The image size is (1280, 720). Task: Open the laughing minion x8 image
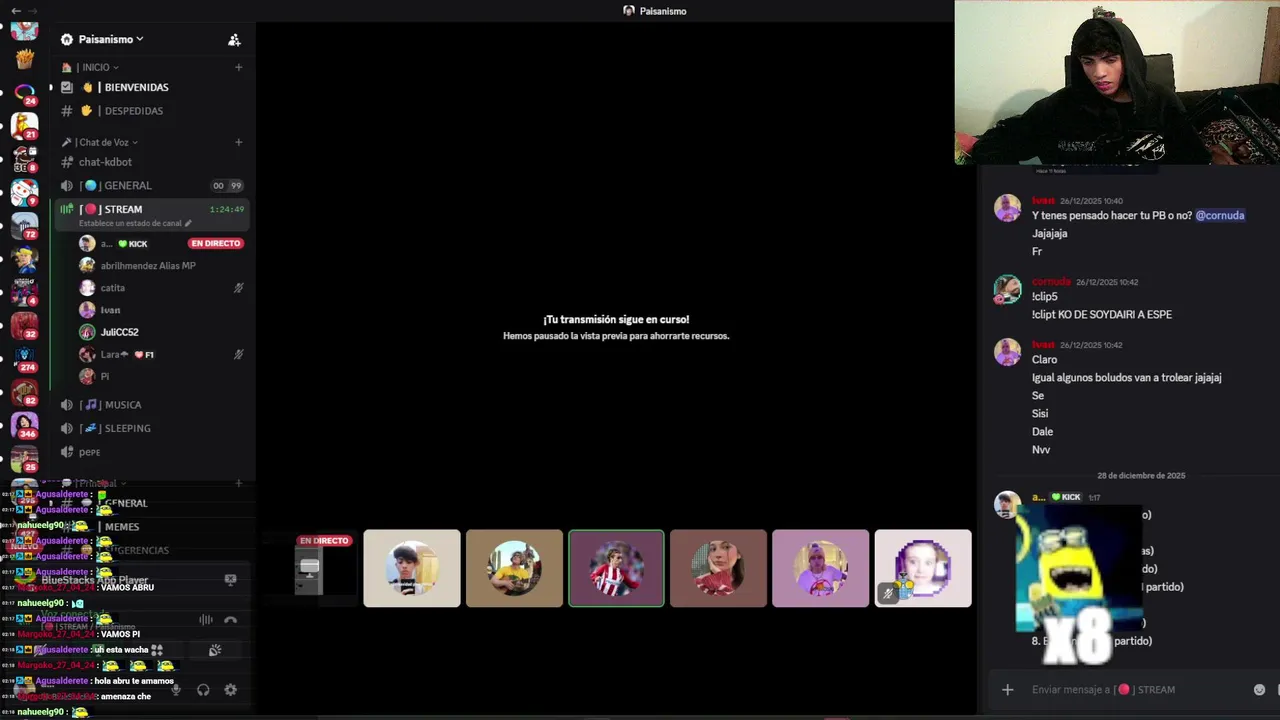[x=1078, y=585]
